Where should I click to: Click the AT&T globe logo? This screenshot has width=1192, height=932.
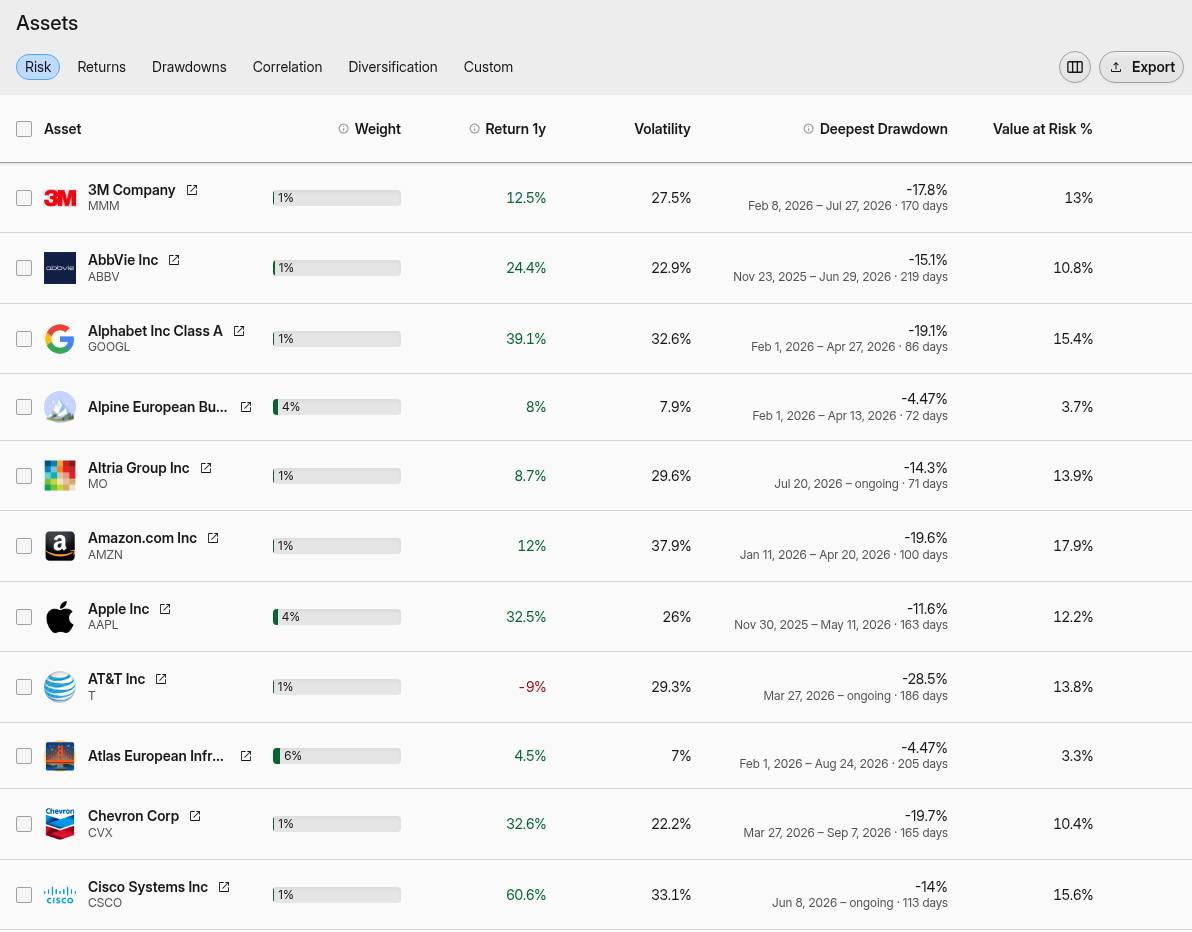tap(60, 686)
